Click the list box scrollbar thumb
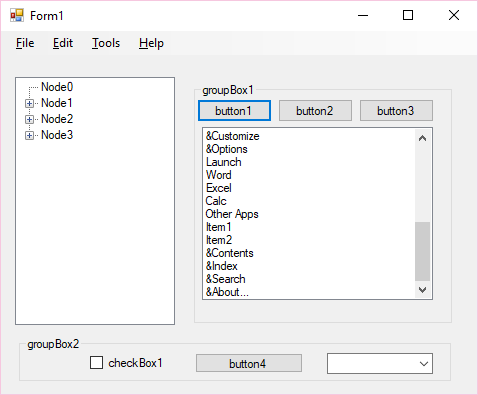This screenshot has width=478, height=395. (422, 251)
